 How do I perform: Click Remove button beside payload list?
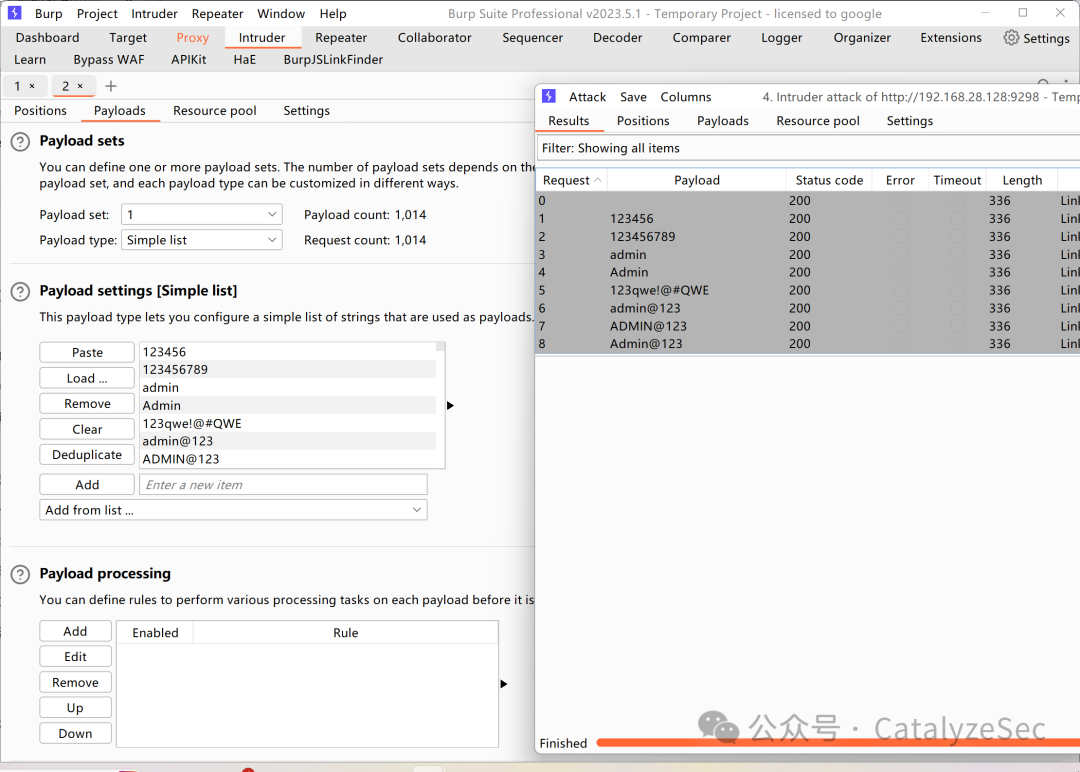pyautogui.click(x=87, y=404)
